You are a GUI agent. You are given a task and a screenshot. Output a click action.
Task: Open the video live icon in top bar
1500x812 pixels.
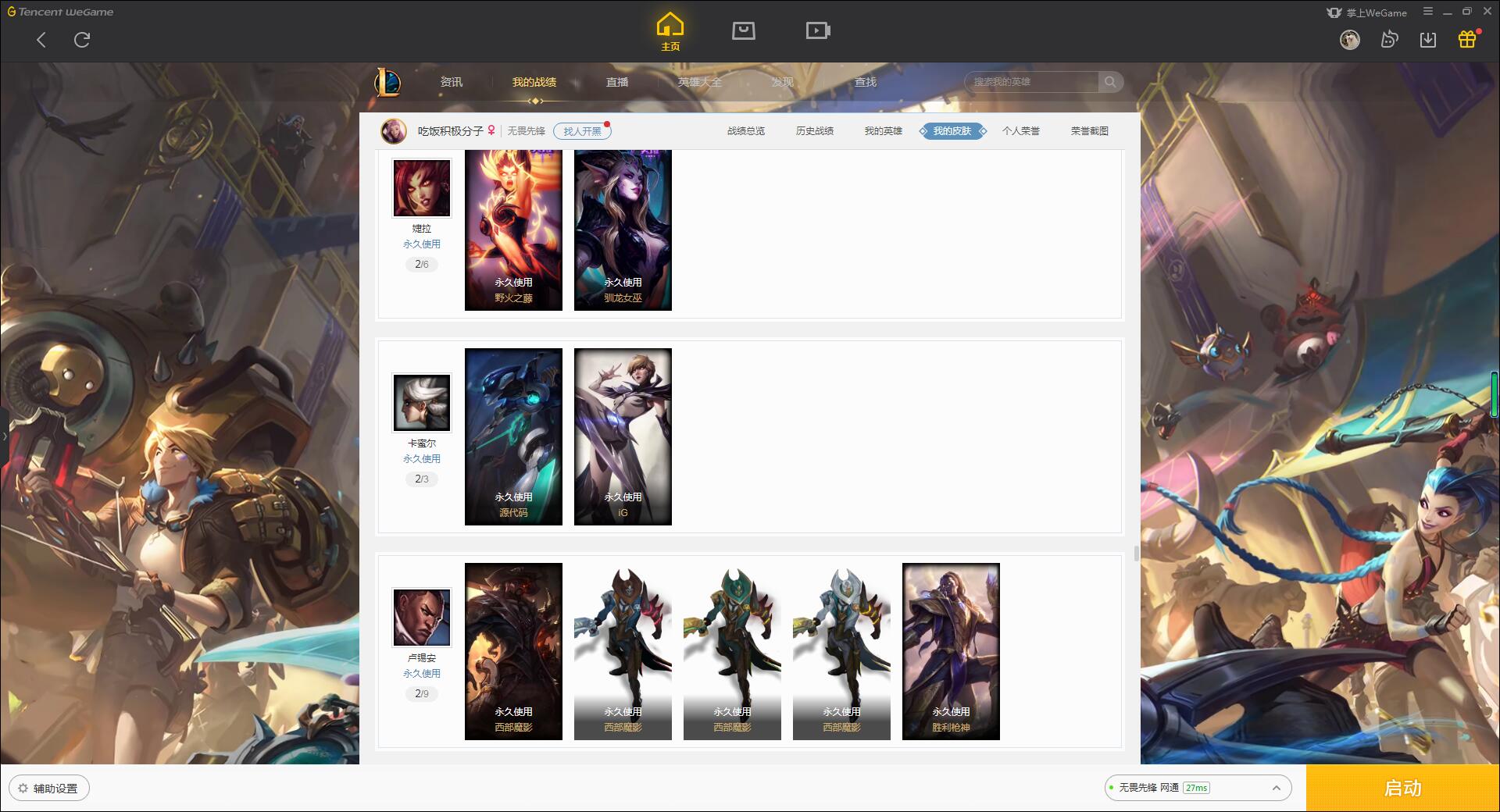pos(818,30)
